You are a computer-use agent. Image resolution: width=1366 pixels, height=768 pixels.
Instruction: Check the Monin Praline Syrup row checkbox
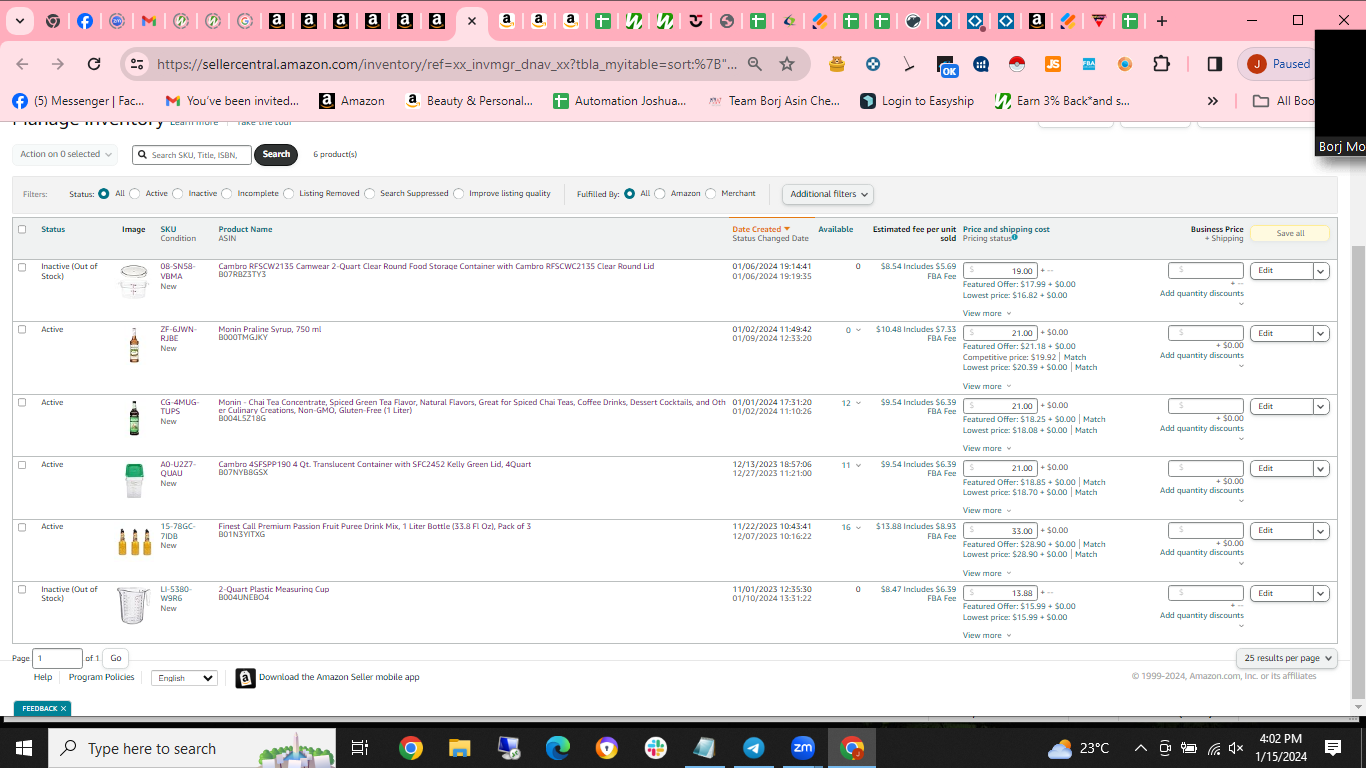pyautogui.click(x=22, y=329)
